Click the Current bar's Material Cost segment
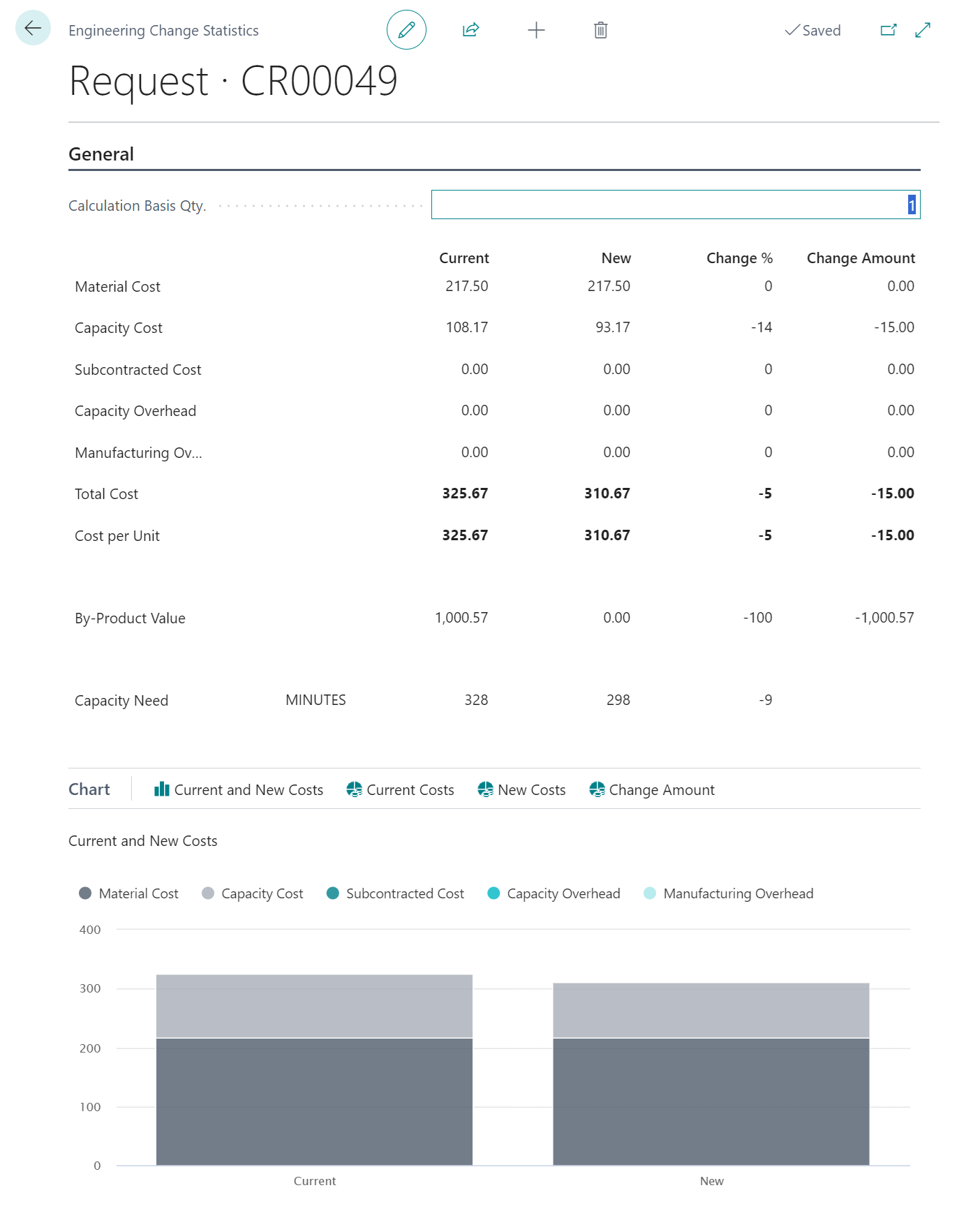 pyautogui.click(x=314, y=1101)
